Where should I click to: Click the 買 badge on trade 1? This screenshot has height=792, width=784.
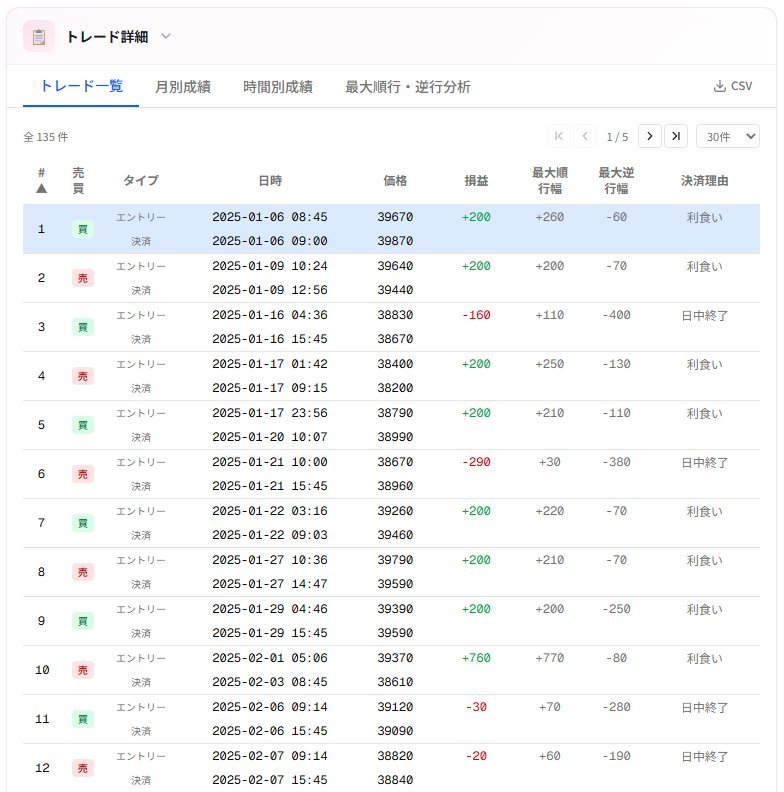[x=83, y=230]
